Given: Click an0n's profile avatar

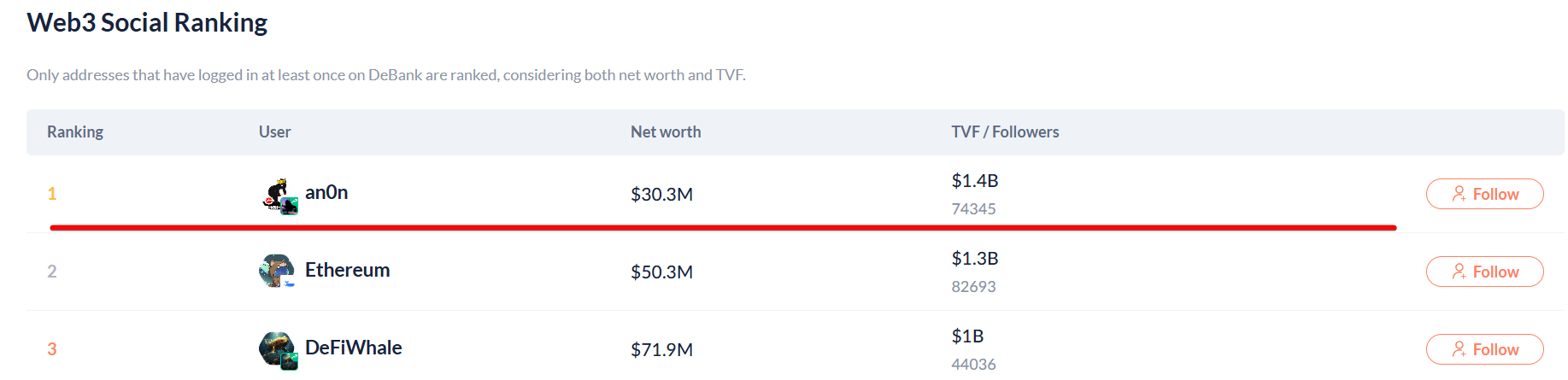Looking at the screenshot, I should [x=278, y=196].
